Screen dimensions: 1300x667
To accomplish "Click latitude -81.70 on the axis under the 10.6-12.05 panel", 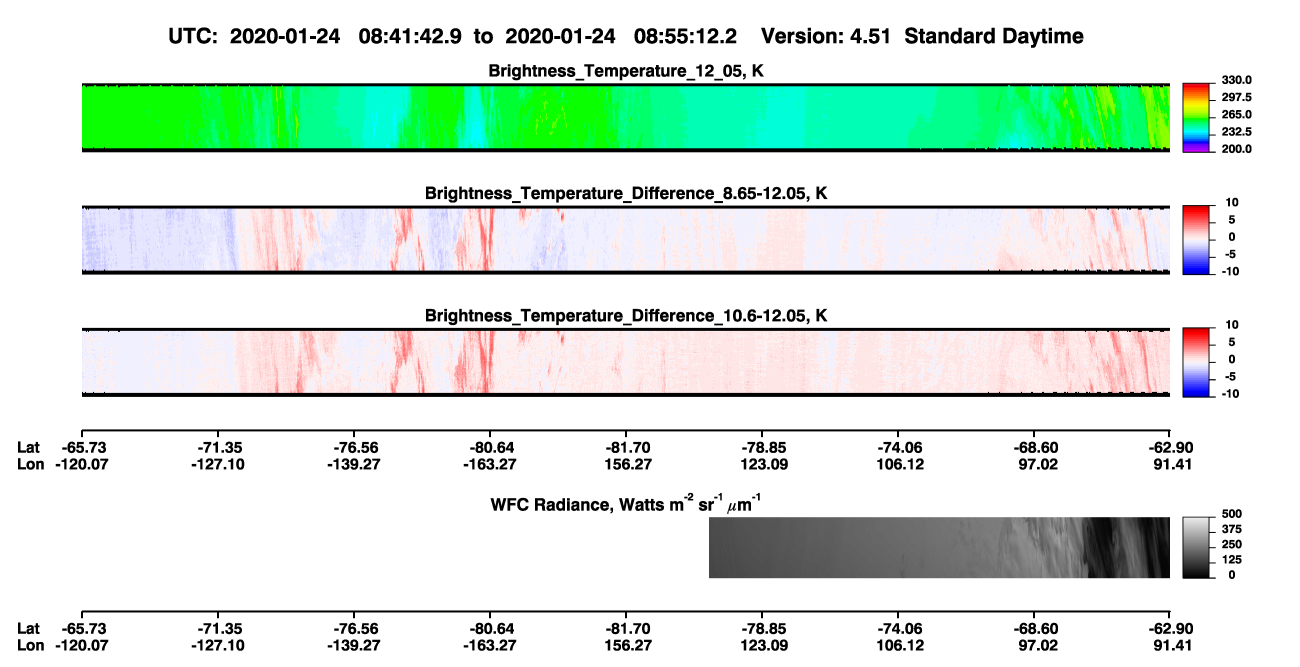I will tap(627, 447).
